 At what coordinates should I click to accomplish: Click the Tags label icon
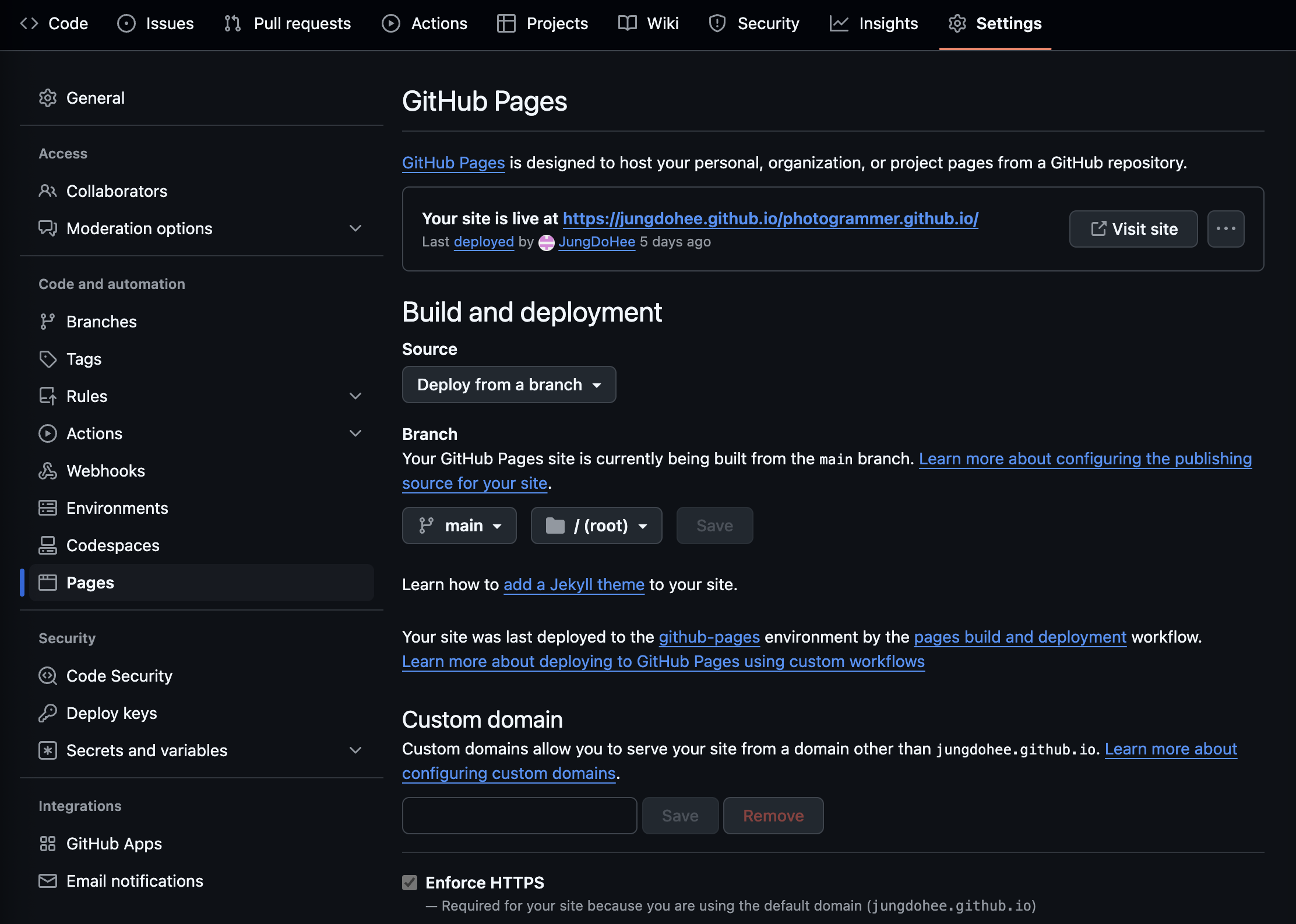[x=48, y=359]
